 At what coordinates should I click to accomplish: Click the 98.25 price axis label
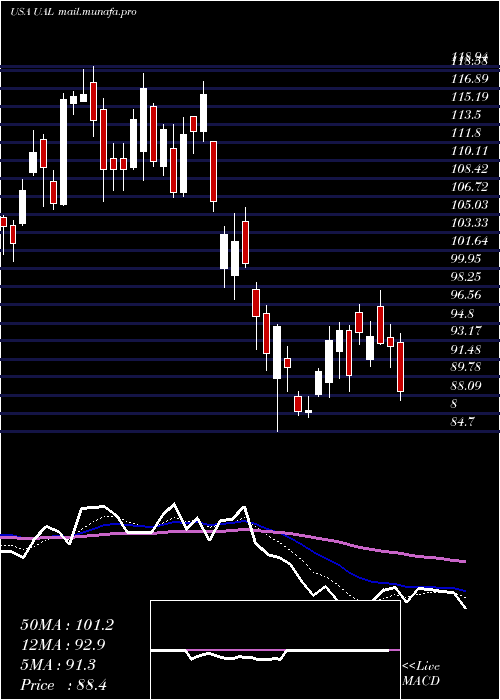(466, 277)
